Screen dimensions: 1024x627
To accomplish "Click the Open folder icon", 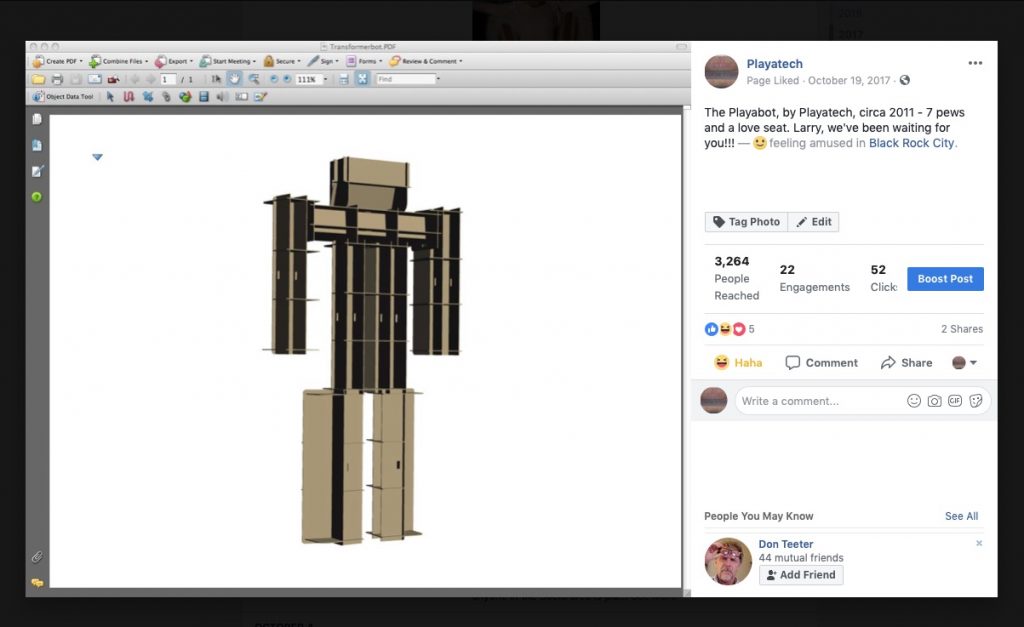I will point(38,79).
